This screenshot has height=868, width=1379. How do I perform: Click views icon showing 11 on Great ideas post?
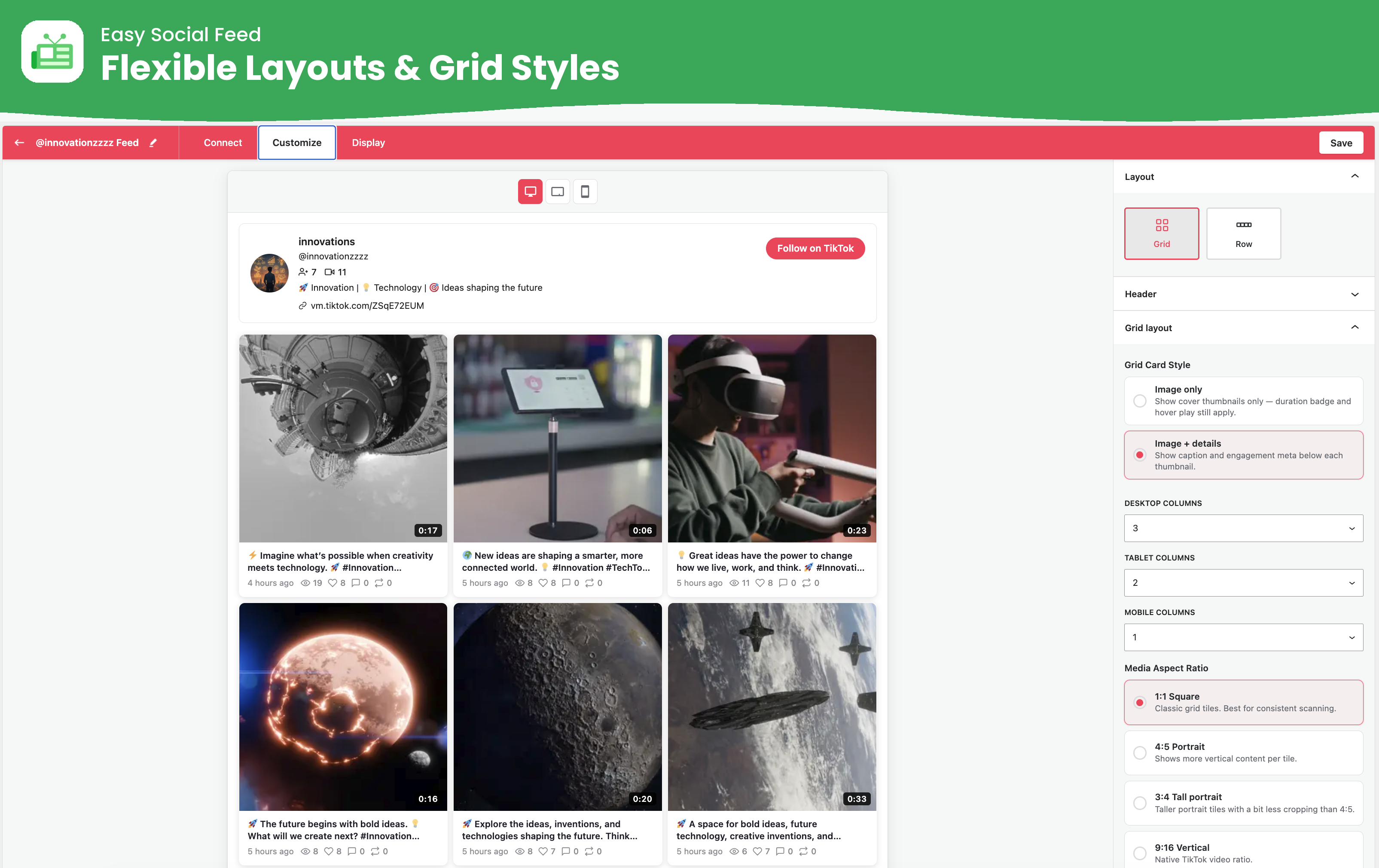point(734,583)
